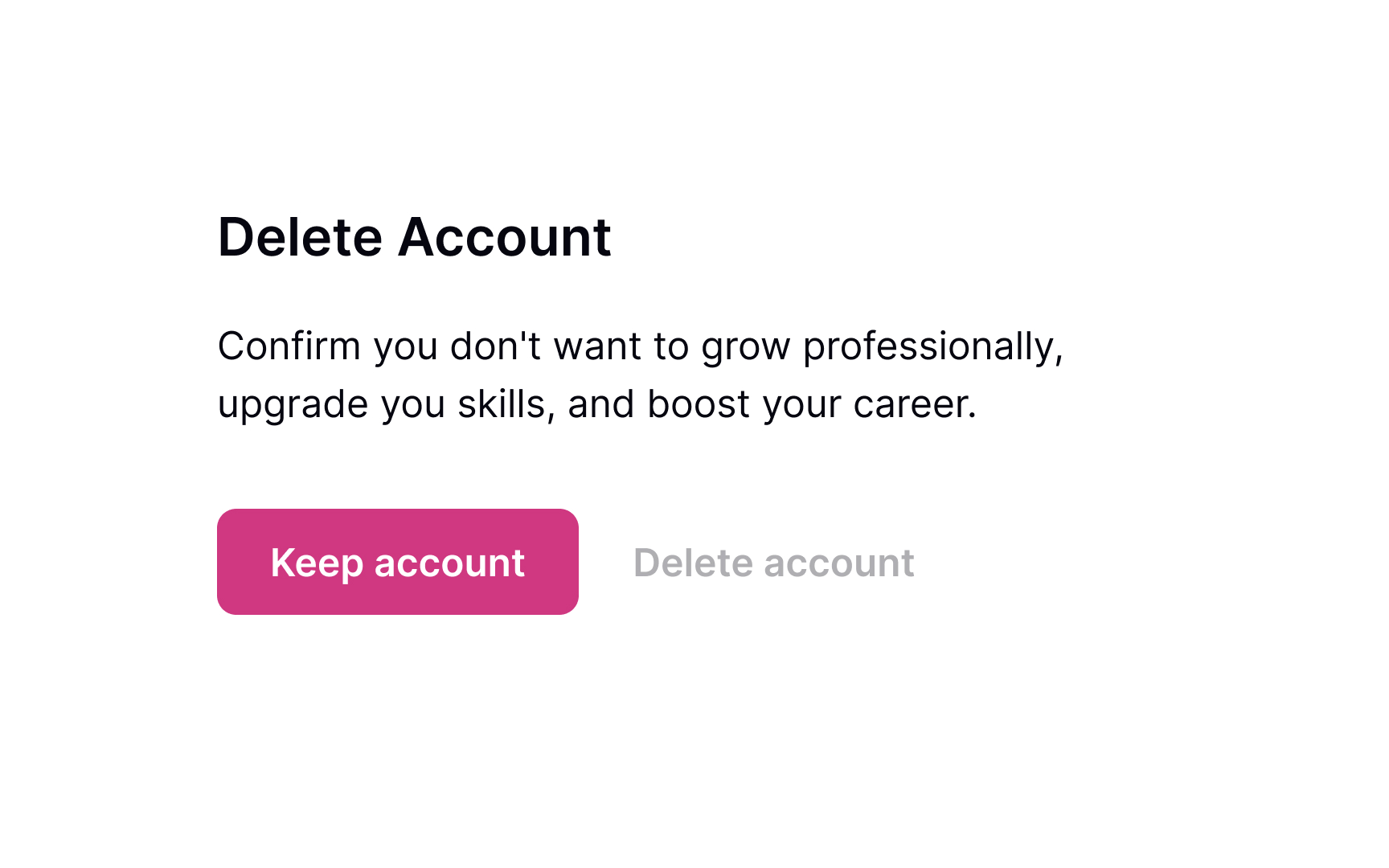
Task: Click the word Delete in the bold heading
Action: [x=300, y=237]
